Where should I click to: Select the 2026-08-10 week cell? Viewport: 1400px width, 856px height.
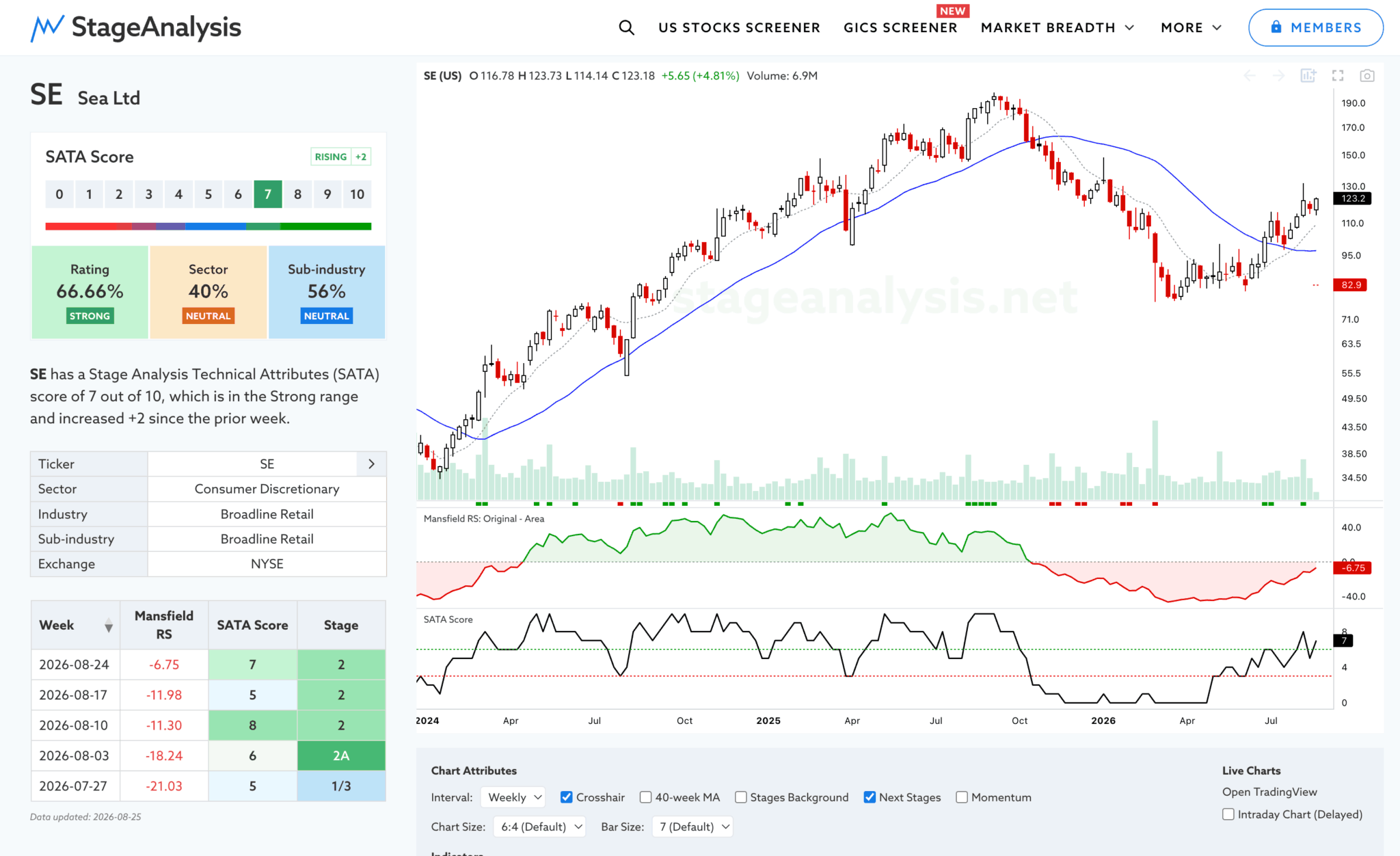coord(75,725)
